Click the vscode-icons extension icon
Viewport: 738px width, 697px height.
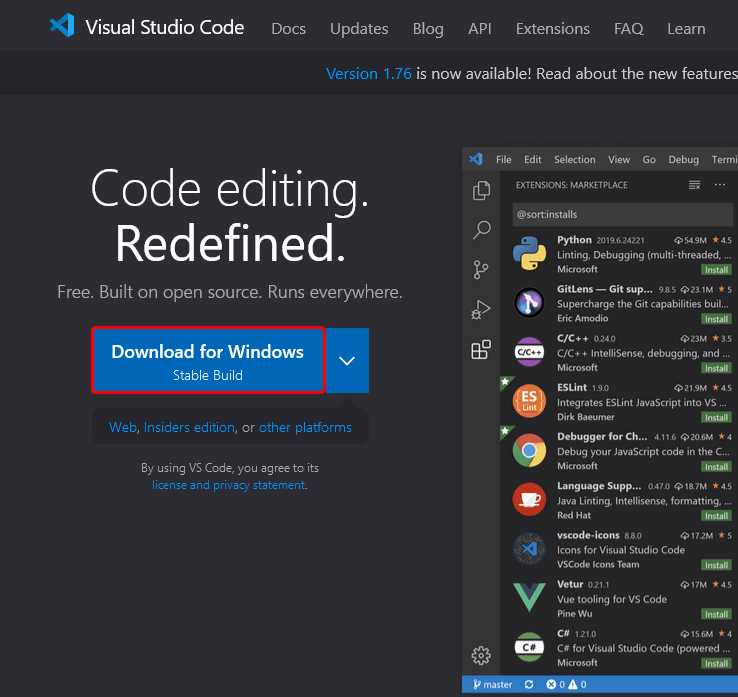[529, 549]
